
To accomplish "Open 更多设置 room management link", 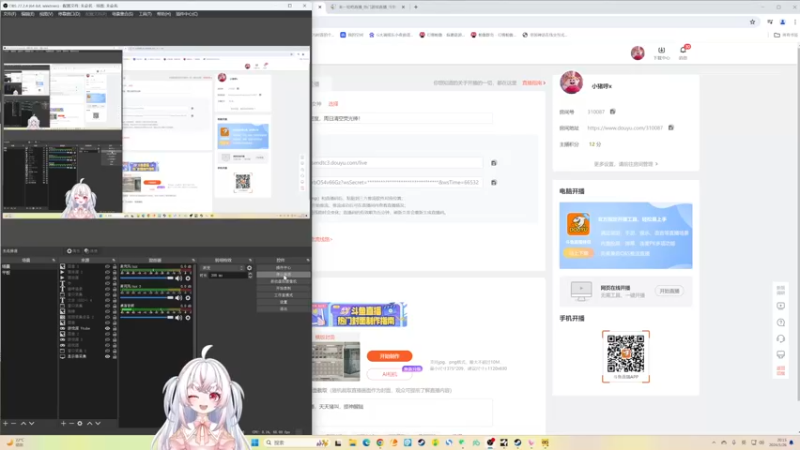I will [626, 164].
